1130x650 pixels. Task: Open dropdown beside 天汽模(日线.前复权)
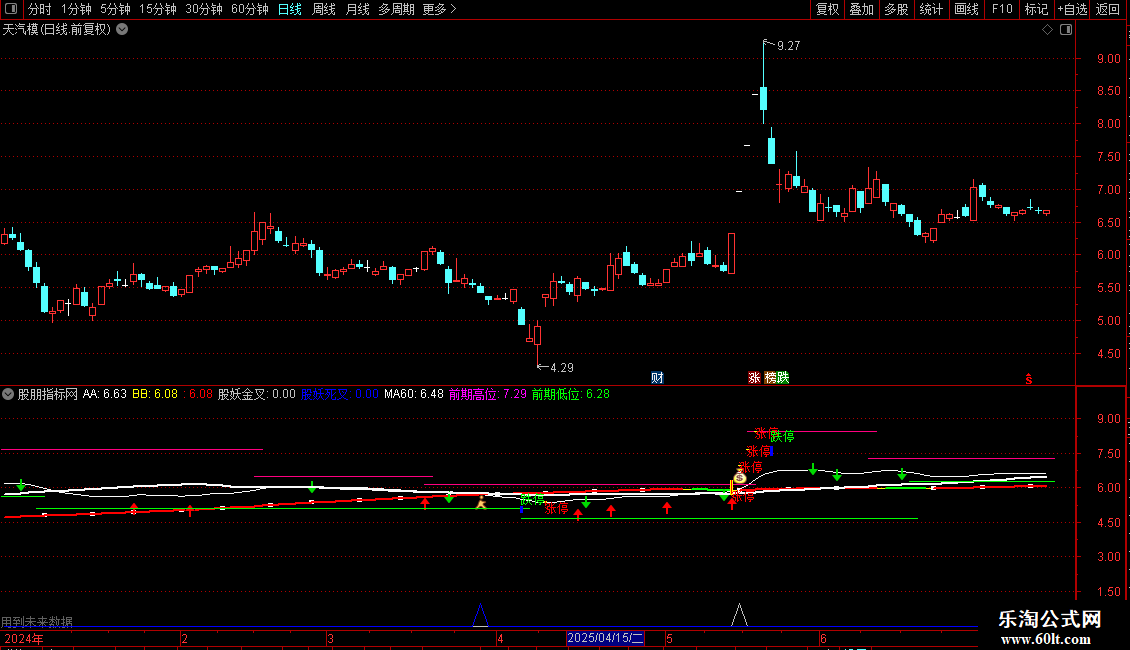[123, 30]
